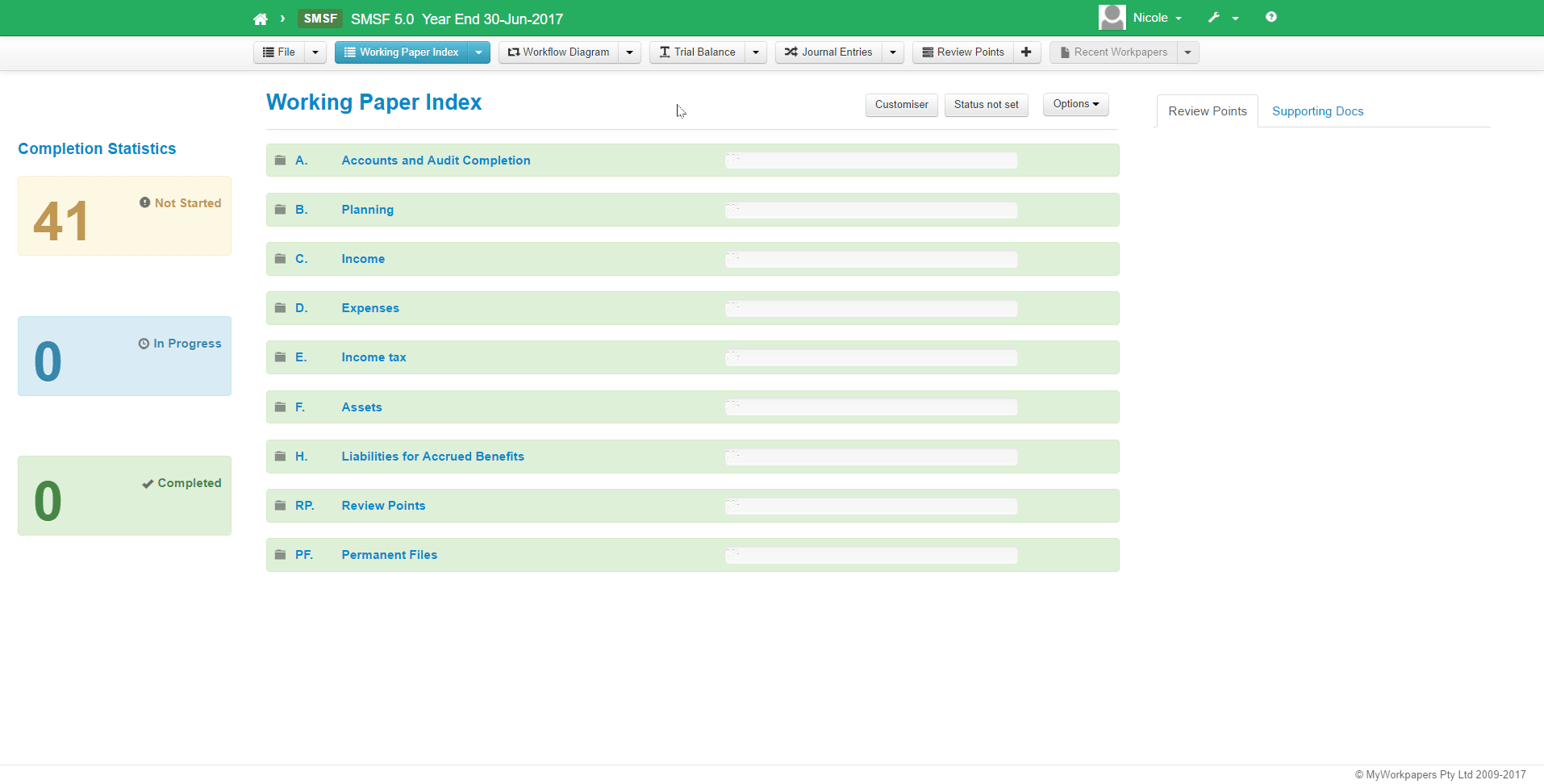
Task: Click the folder icon beside Accounts and Audit Completion
Action: tap(280, 160)
